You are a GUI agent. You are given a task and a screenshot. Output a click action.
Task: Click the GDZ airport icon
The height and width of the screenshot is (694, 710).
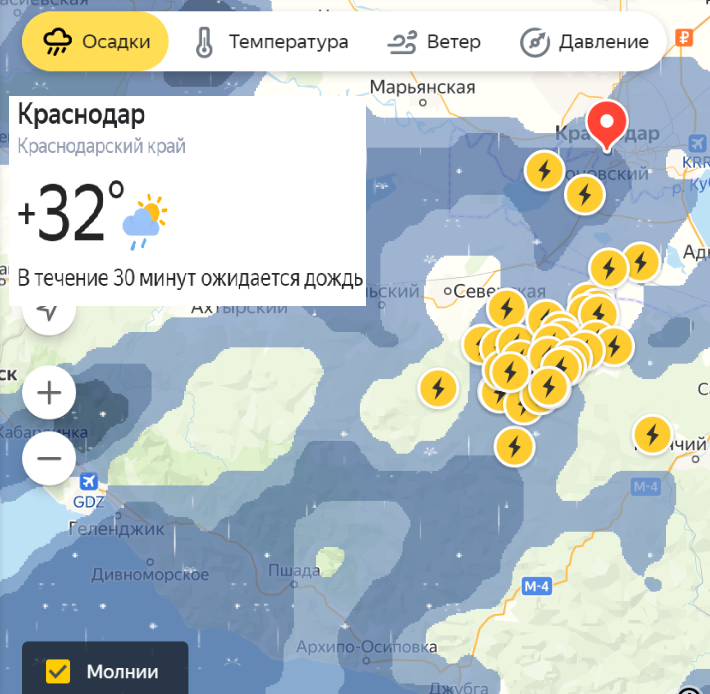point(89,481)
